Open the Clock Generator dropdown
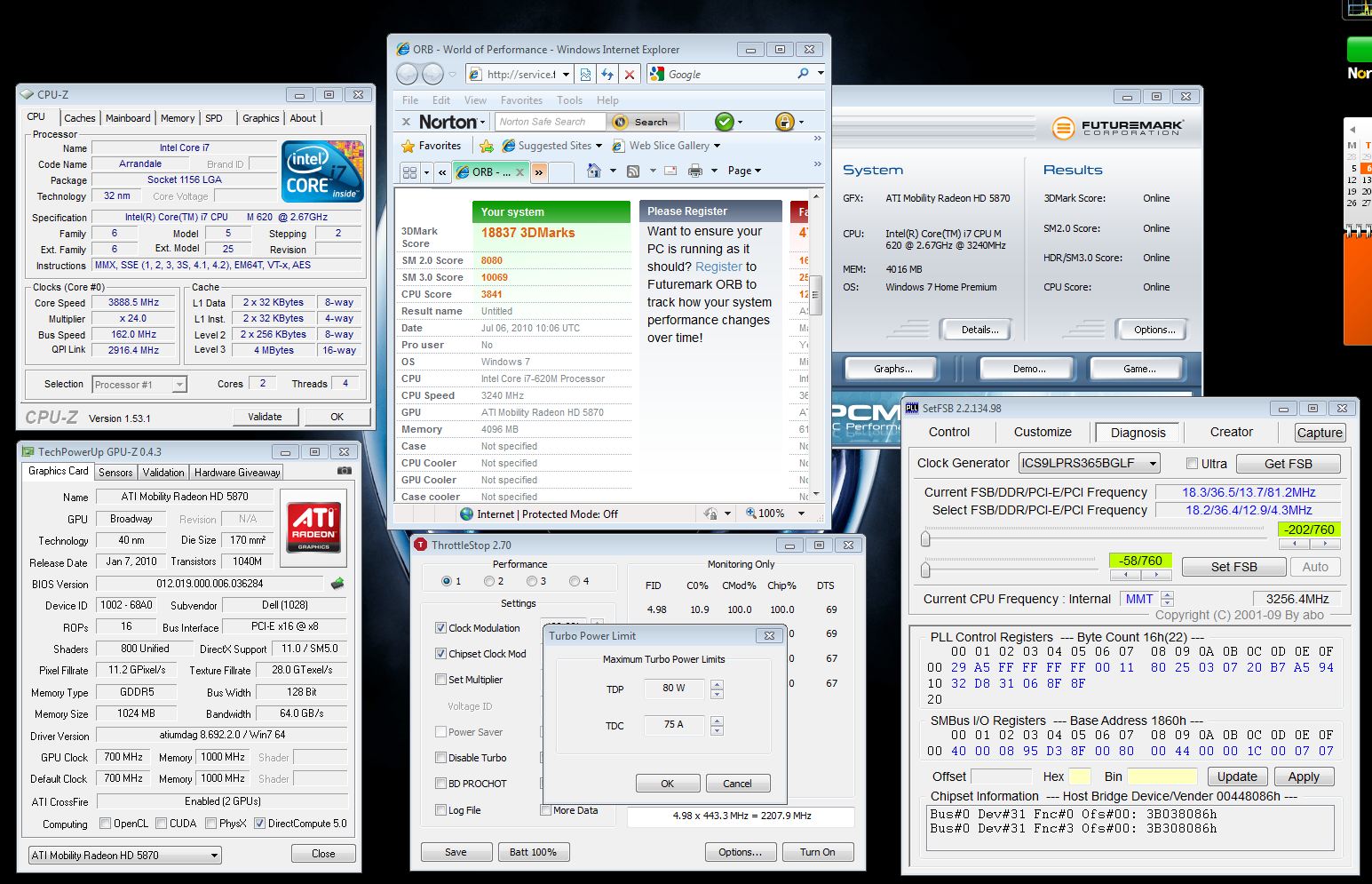Screen dimensions: 1372x884 [1153, 464]
